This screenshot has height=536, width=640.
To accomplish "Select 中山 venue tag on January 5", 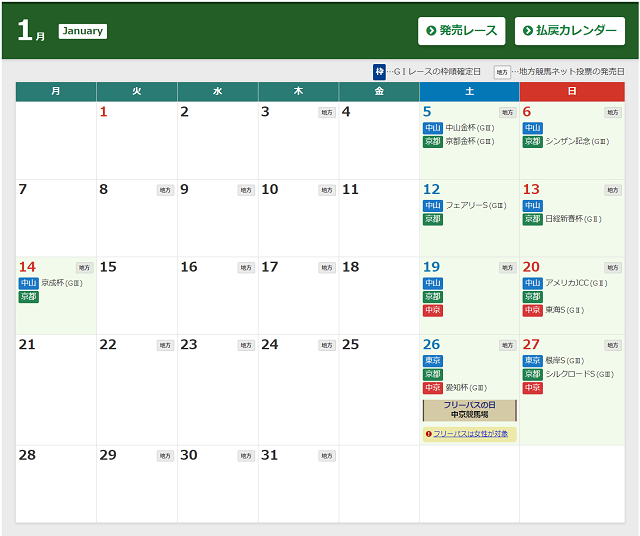I will pyautogui.click(x=433, y=128).
